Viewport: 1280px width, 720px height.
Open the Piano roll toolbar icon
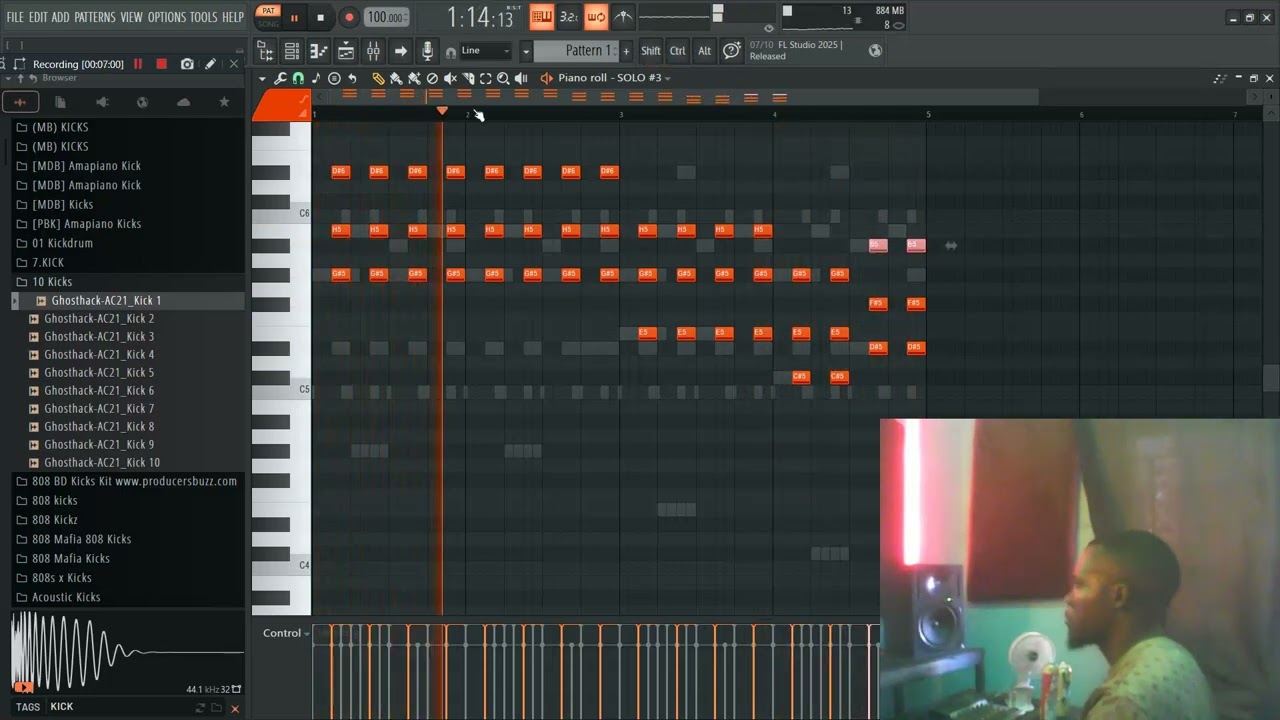[x=319, y=51]
